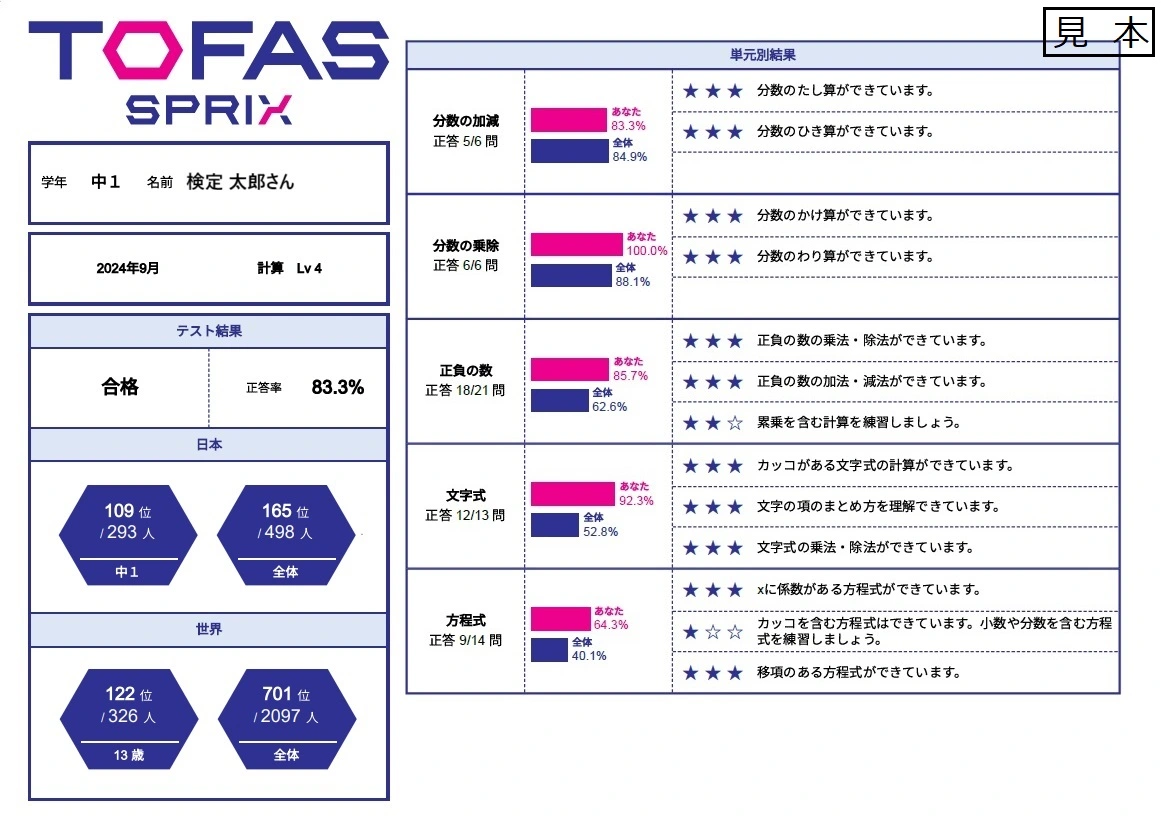
Task: Select the テスト結果 section header
Action: [x=208, y=331]
